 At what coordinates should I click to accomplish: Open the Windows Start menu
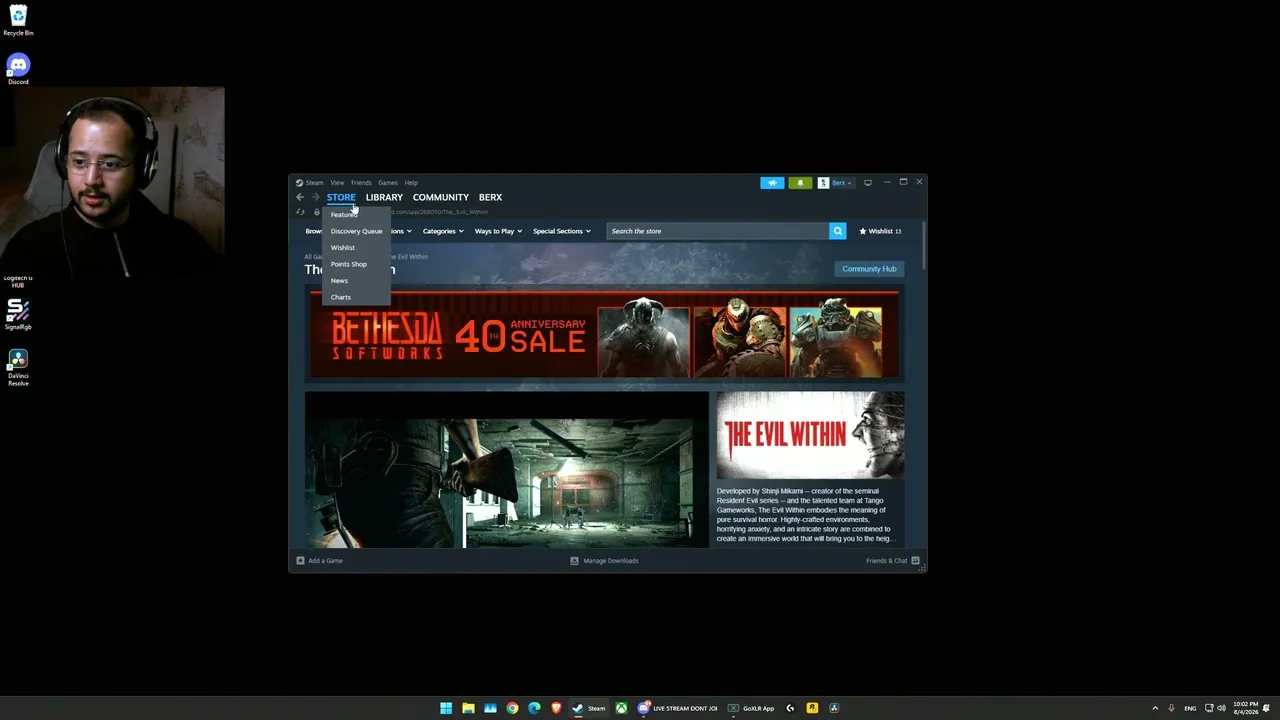tap(446, 708)
